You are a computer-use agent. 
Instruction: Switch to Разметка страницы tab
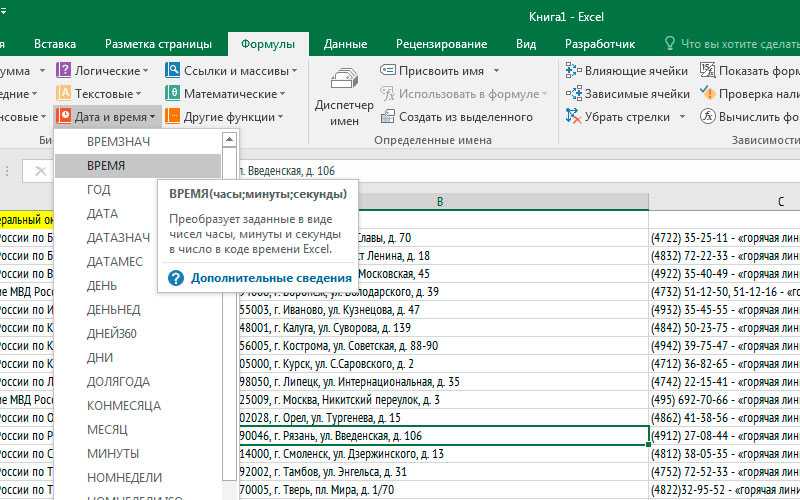pos(158,44)
